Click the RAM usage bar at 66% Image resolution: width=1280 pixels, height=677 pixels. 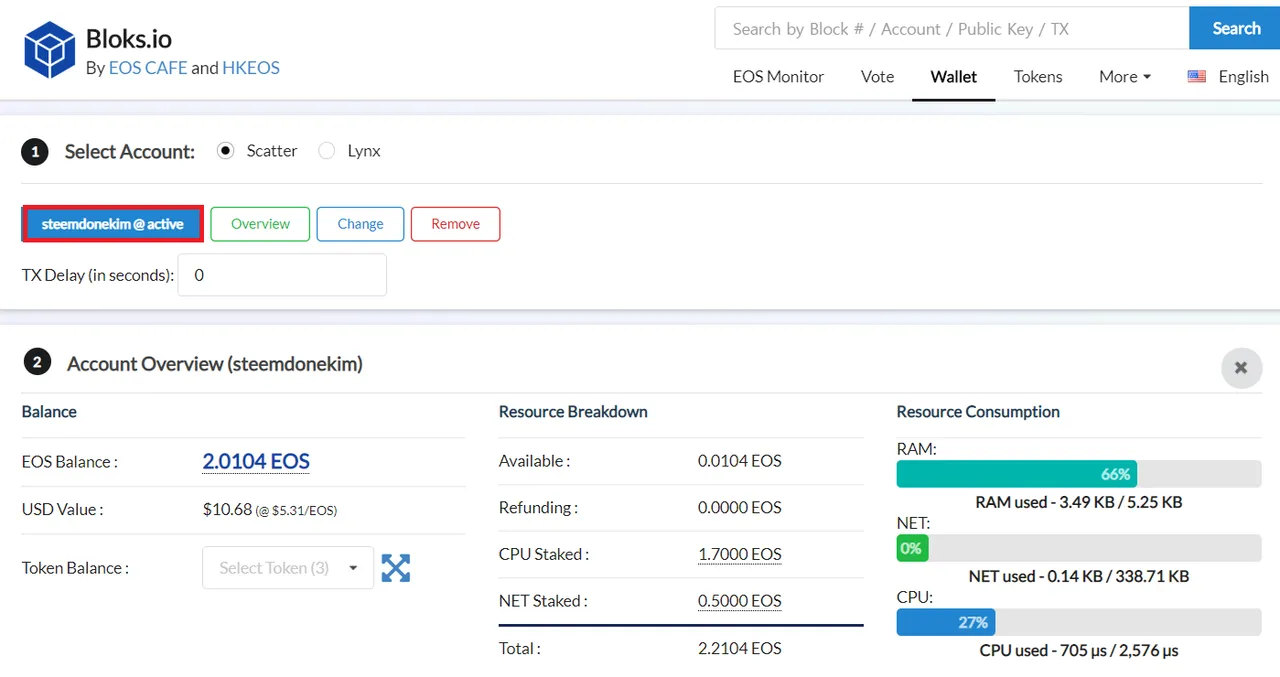1079,474
